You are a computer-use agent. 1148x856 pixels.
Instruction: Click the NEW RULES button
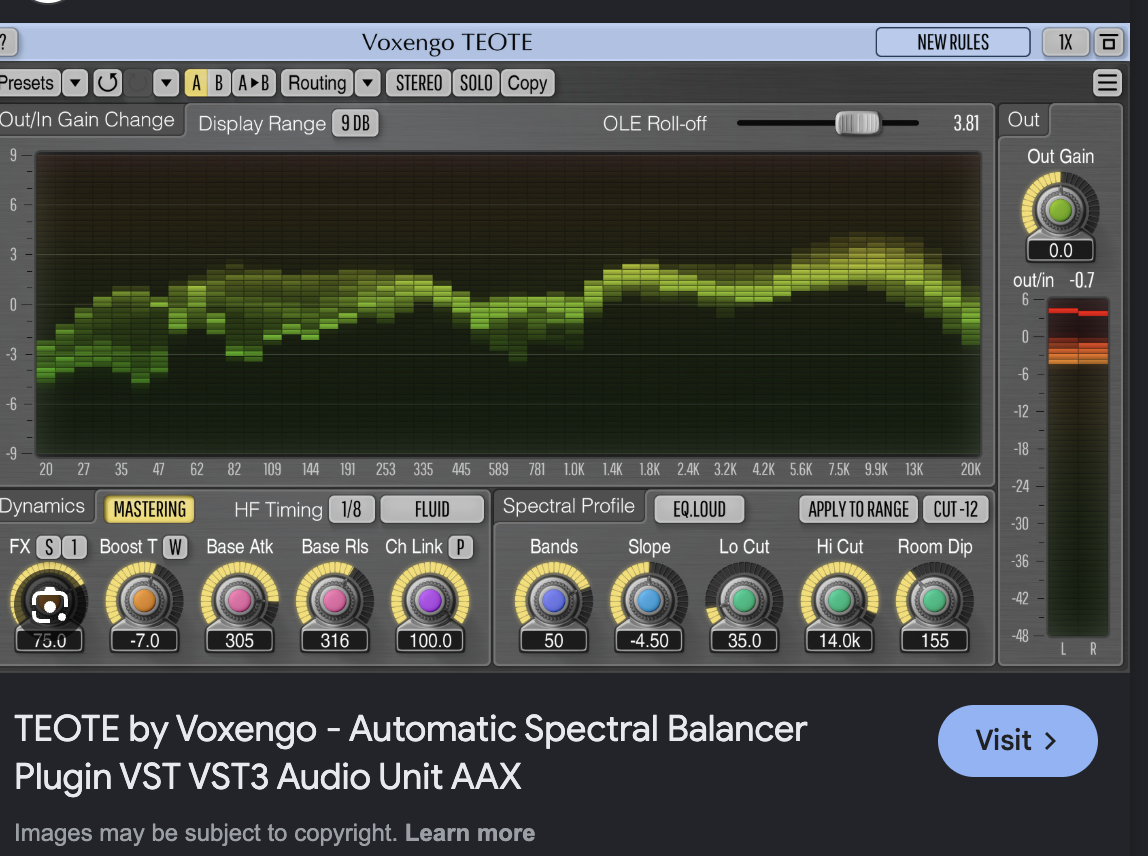tap(953, 42)
